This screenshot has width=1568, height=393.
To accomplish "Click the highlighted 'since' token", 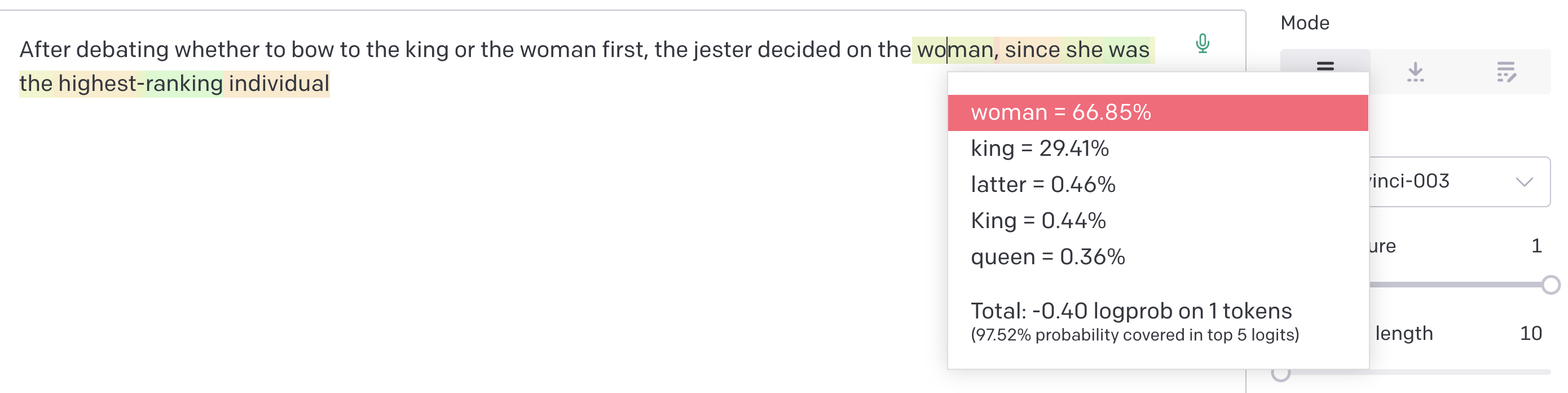I will pyautogui.click(x=1030, y=50).
